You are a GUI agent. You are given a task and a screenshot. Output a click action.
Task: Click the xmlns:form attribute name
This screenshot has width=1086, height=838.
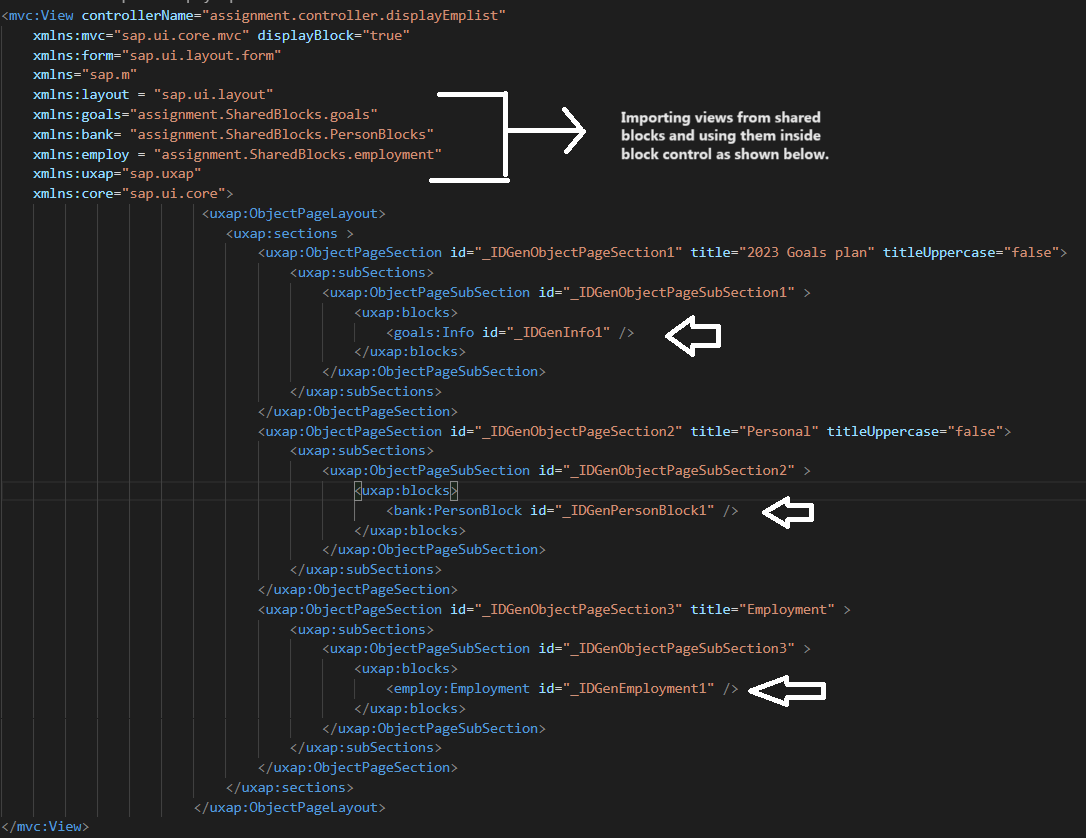[x=73, y=55]
